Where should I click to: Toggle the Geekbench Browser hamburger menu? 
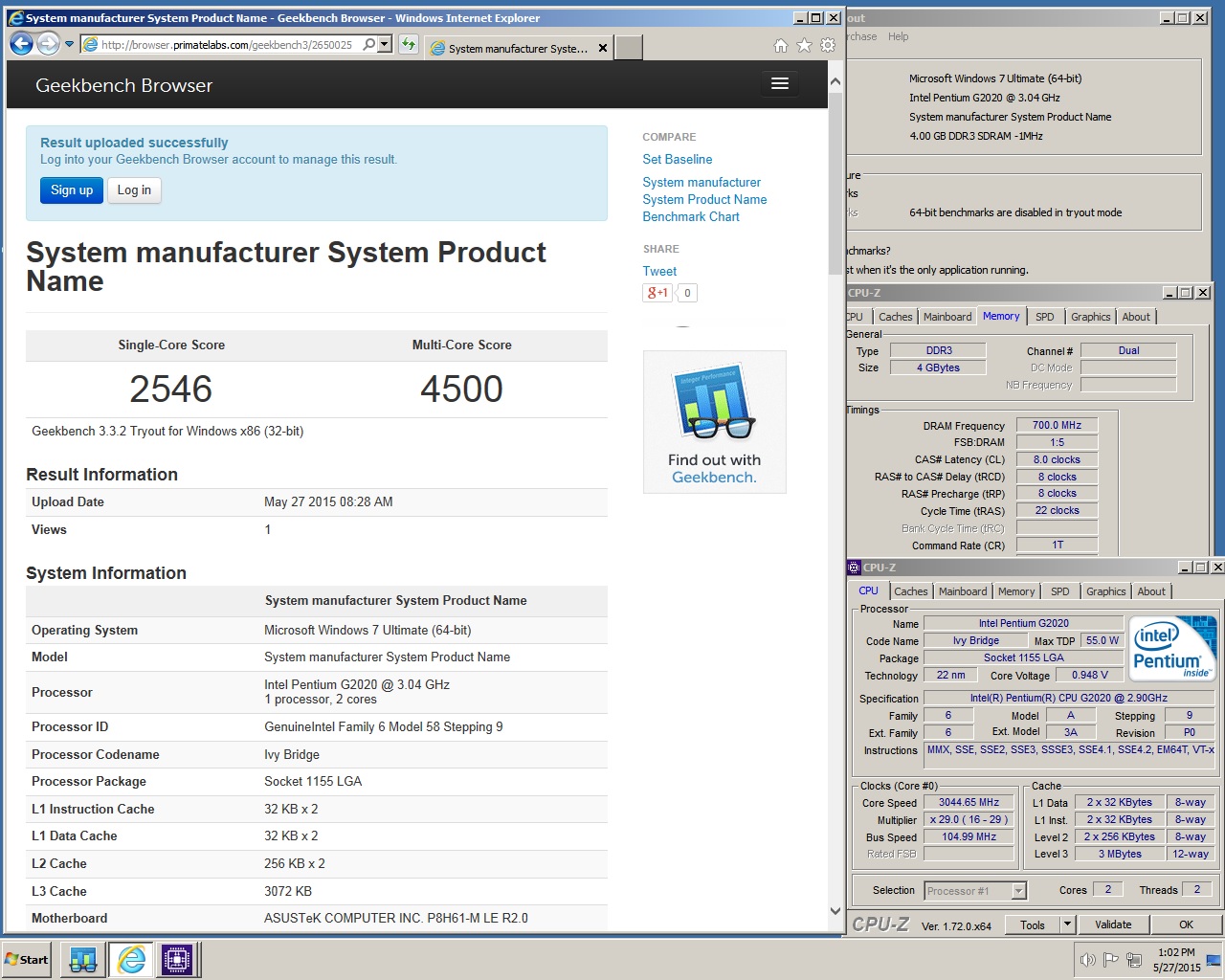(x=780, y=84)
